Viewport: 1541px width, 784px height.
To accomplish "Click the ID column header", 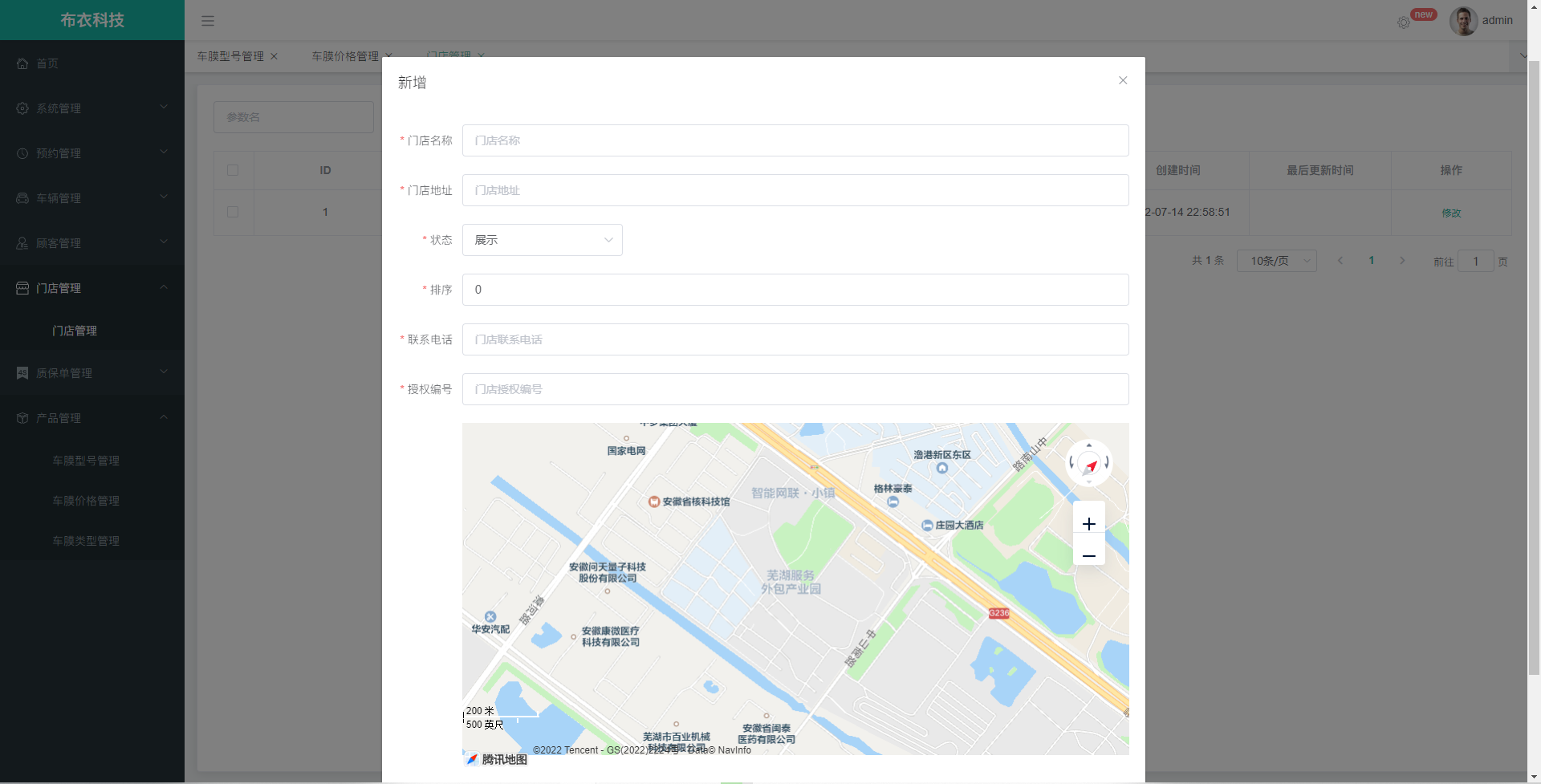I will [x=325, y=170].
